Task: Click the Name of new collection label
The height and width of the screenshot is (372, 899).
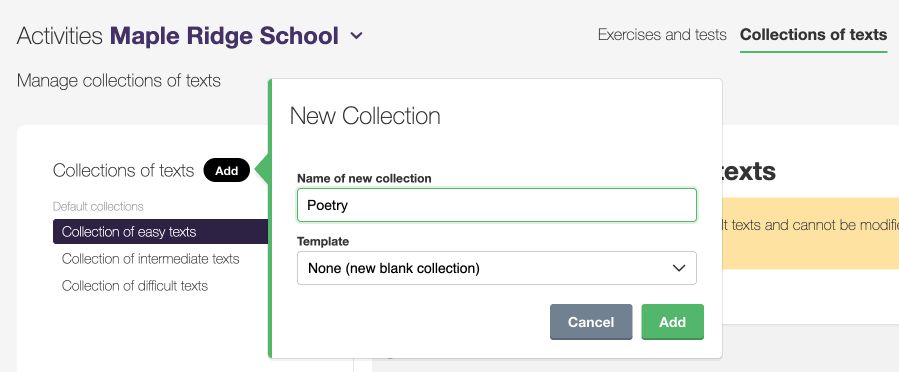Action: point(364,178)
